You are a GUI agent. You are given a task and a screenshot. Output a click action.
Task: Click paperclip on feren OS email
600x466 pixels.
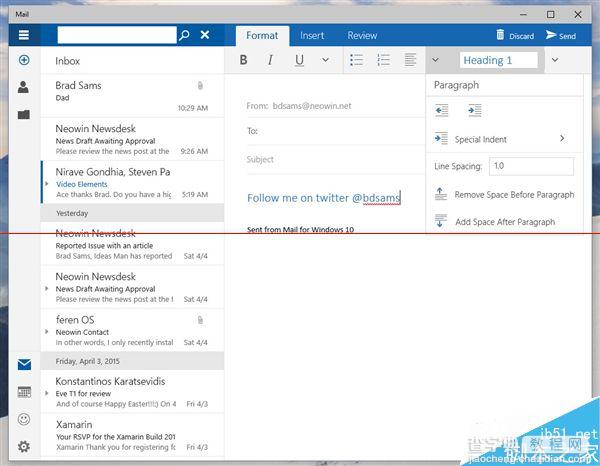click(x=200, y=320)
